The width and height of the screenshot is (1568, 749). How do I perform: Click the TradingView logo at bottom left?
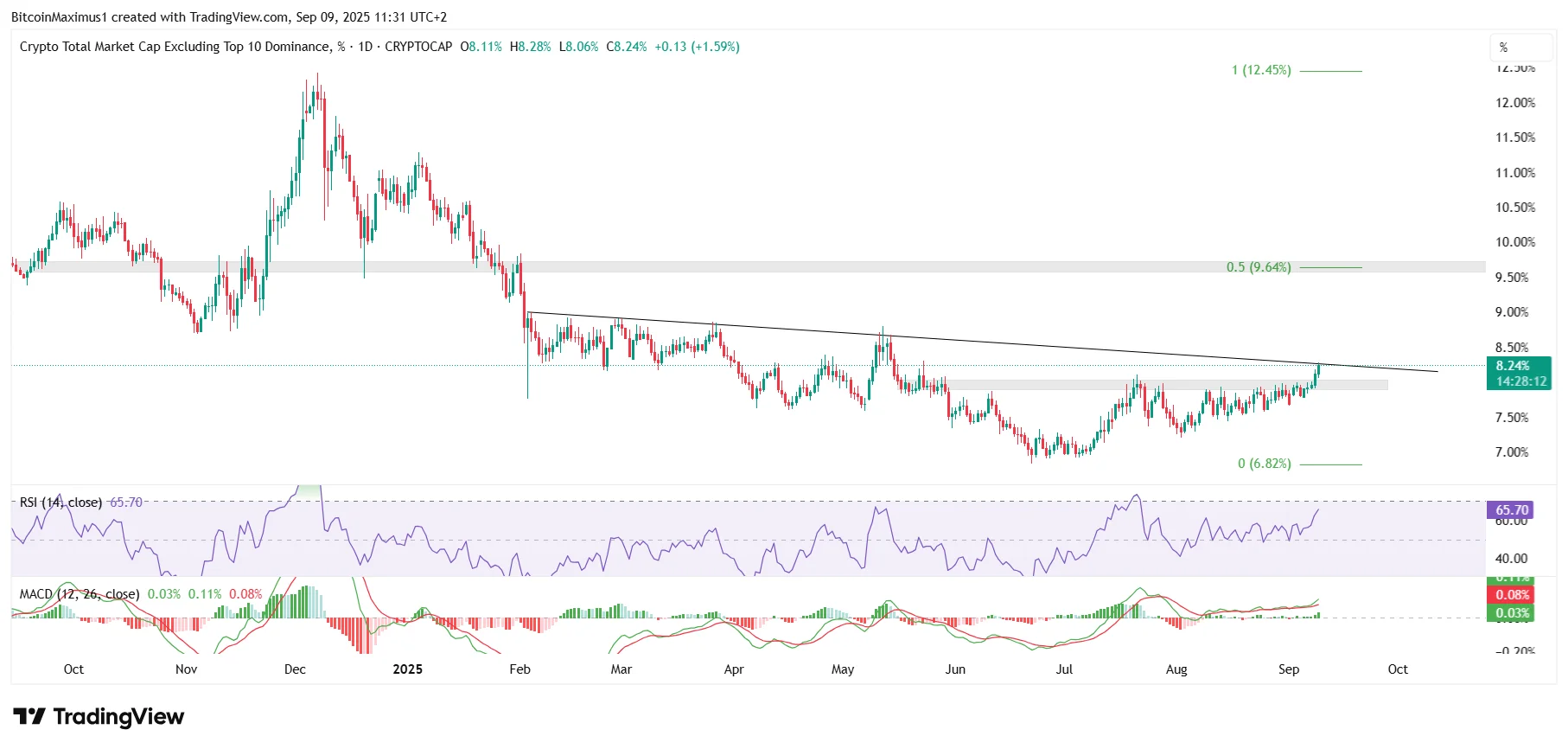[x=99, y=717]
